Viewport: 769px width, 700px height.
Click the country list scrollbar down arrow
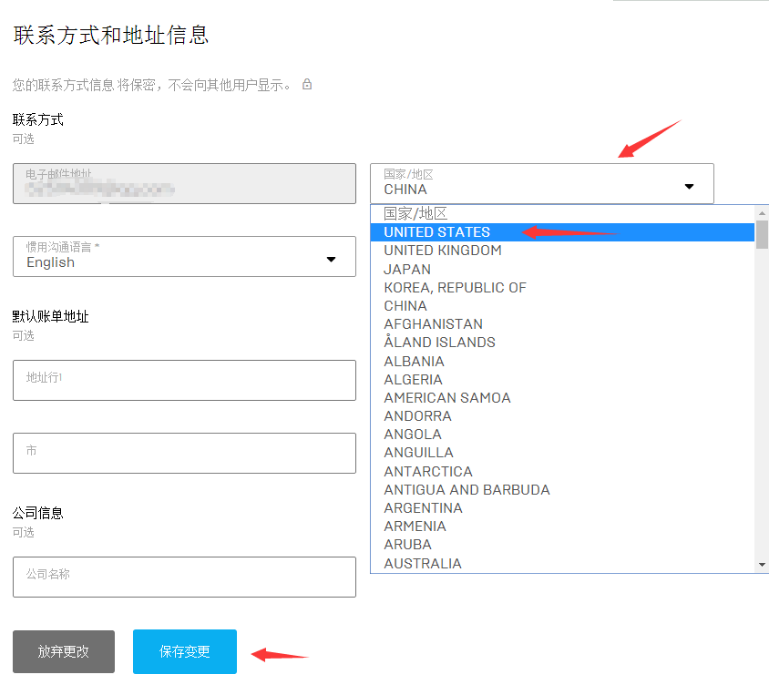tap(762, 565)
